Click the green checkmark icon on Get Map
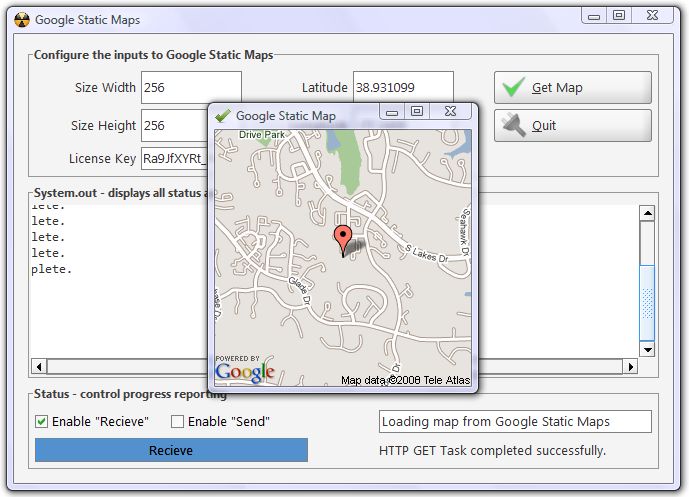The width and height of the screenshot is (689, 497). pyautogui.click(x=513, y=87)
